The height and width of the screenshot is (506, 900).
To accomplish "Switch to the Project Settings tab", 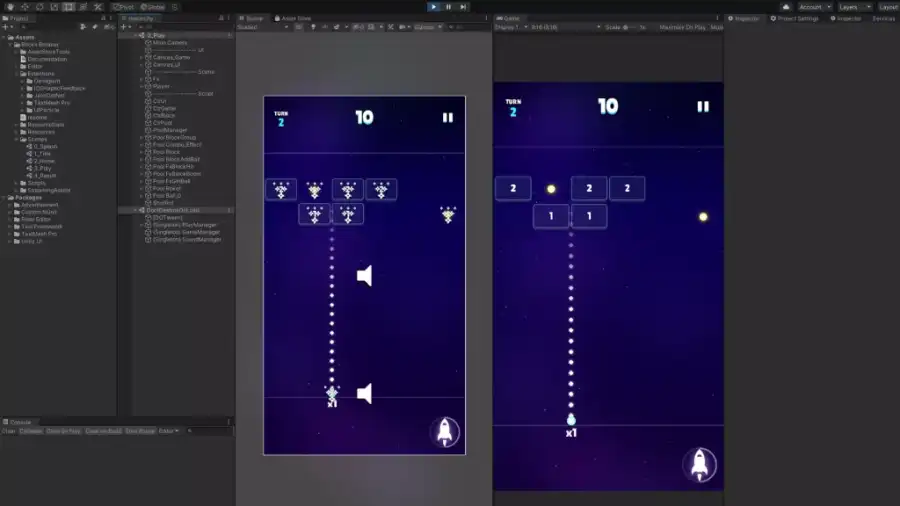I will 797,18.
